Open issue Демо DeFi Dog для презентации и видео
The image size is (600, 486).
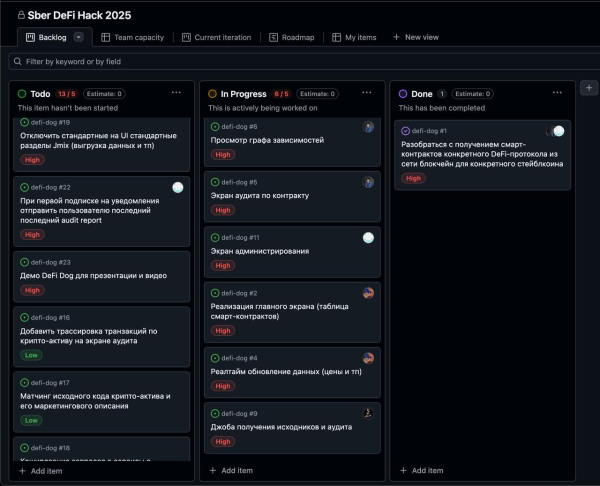click(93, 276)
